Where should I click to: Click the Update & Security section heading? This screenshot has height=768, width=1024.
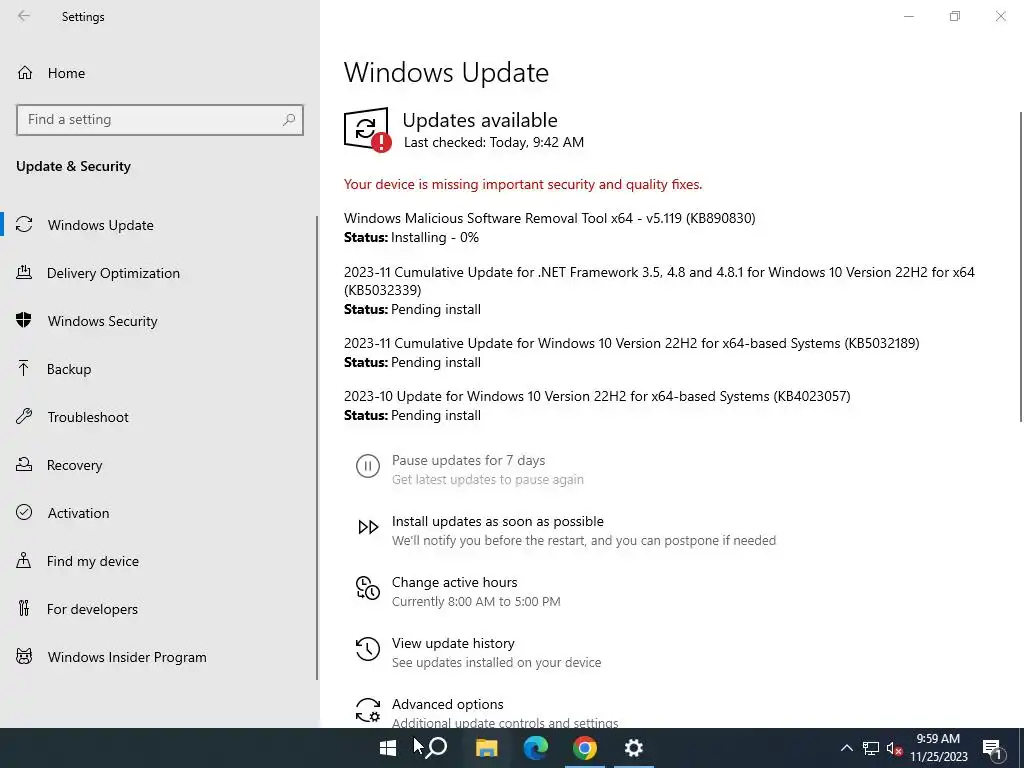[x=73, y=166]
